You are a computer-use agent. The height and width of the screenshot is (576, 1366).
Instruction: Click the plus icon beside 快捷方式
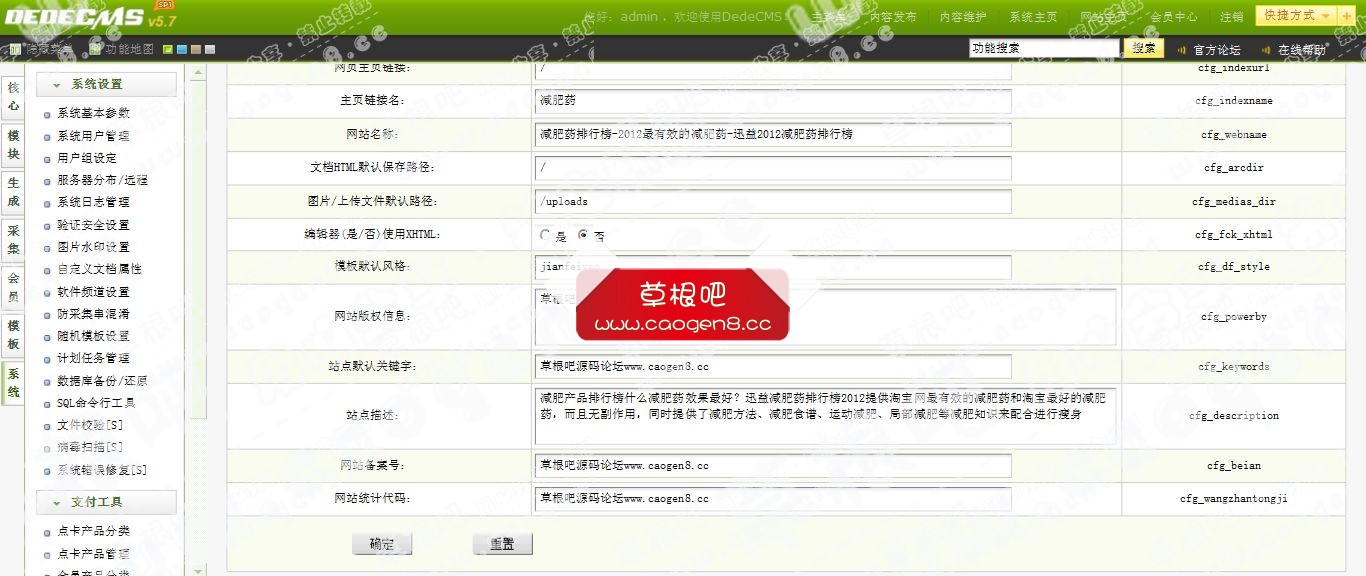1346,17
